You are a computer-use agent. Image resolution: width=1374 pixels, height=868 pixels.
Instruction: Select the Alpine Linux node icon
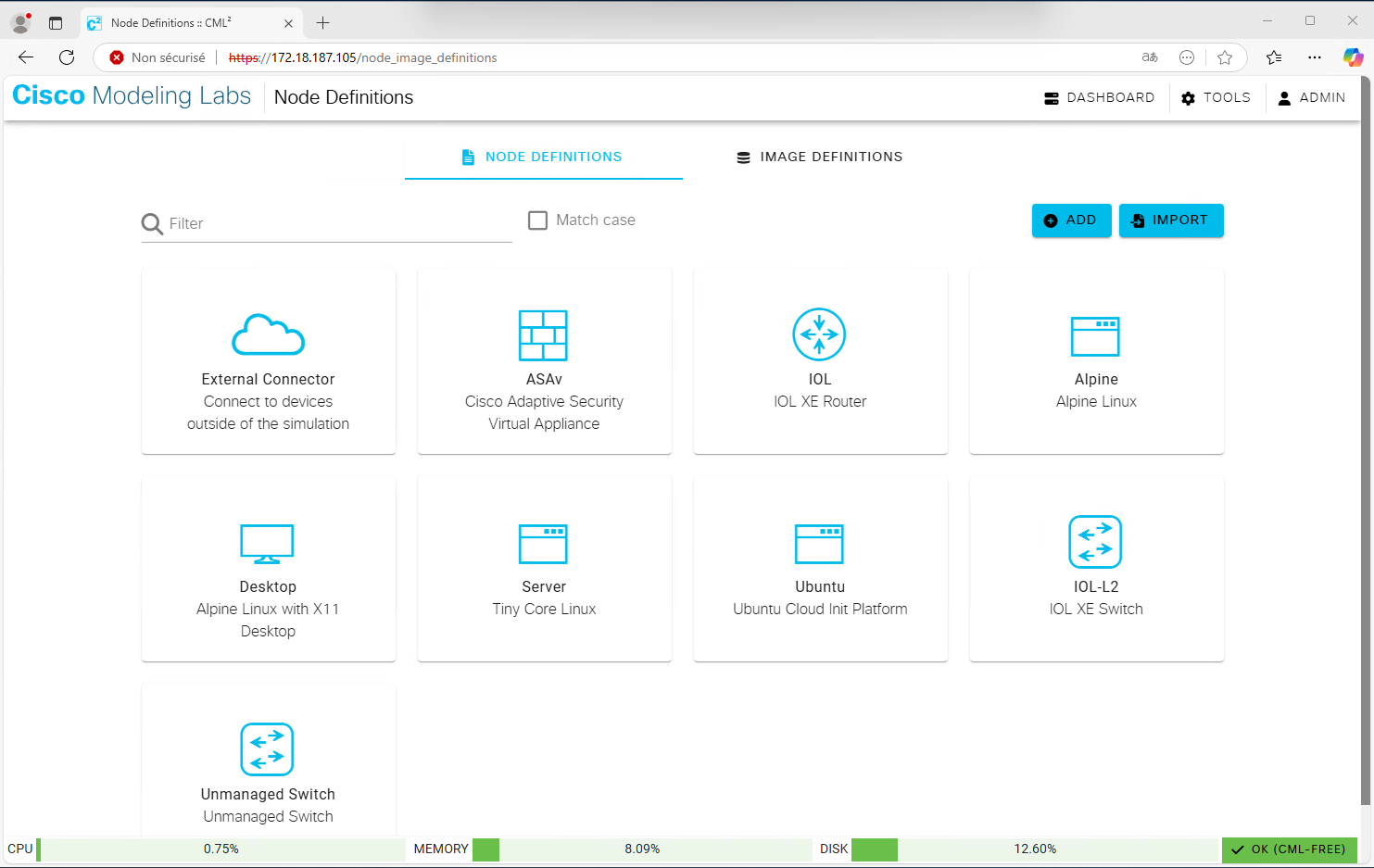pos(1095,335)
